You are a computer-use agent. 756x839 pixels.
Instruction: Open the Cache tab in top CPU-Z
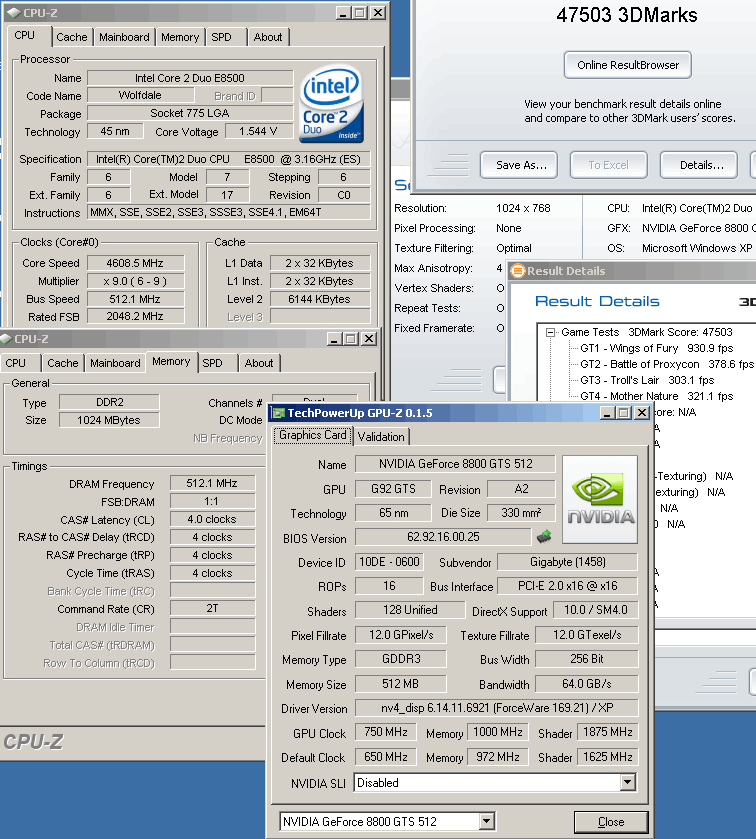pyautogui.click(x=72, y=37)
